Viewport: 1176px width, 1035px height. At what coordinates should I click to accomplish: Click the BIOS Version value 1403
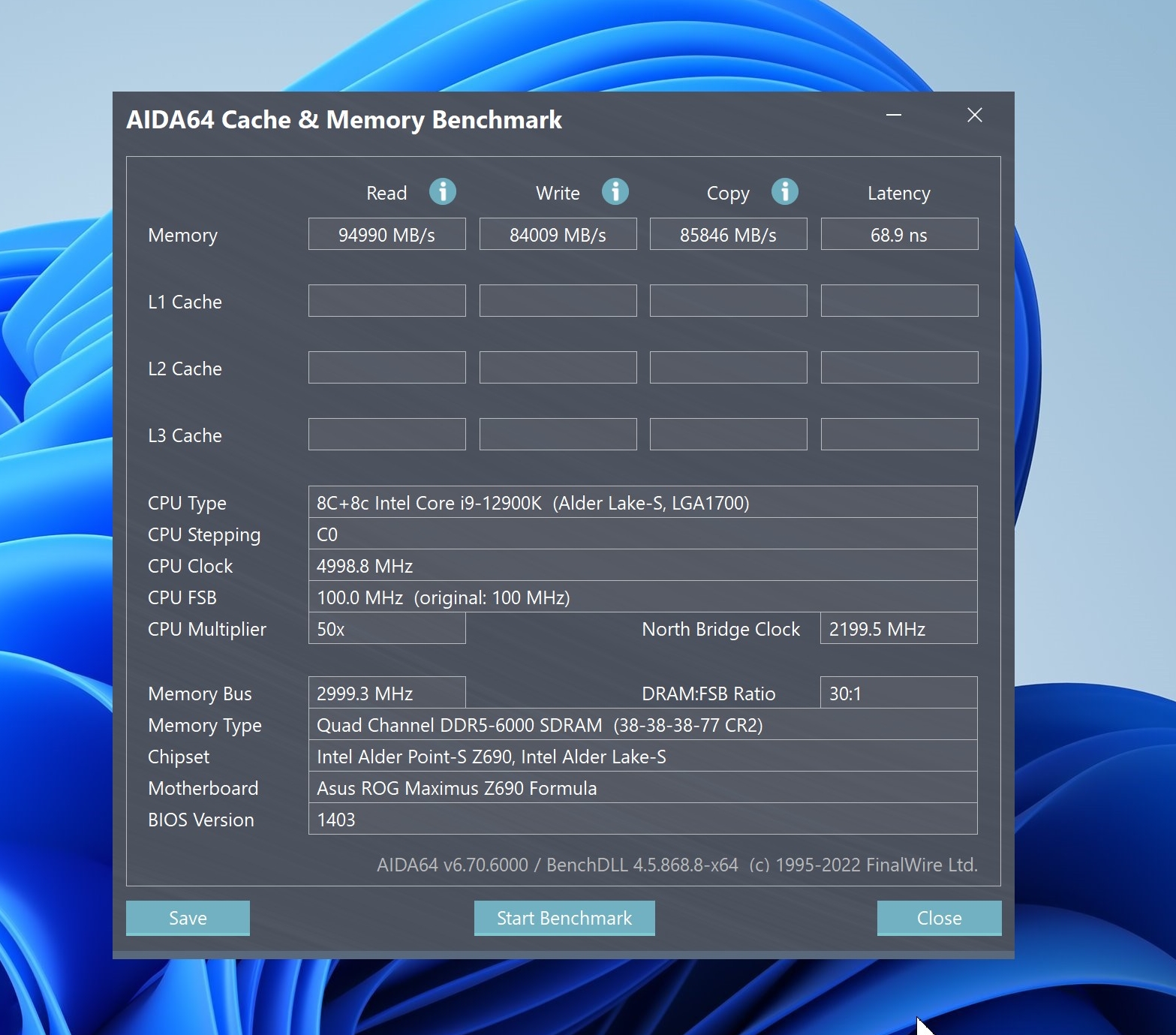pyautogui.click(x=642, y=819)
